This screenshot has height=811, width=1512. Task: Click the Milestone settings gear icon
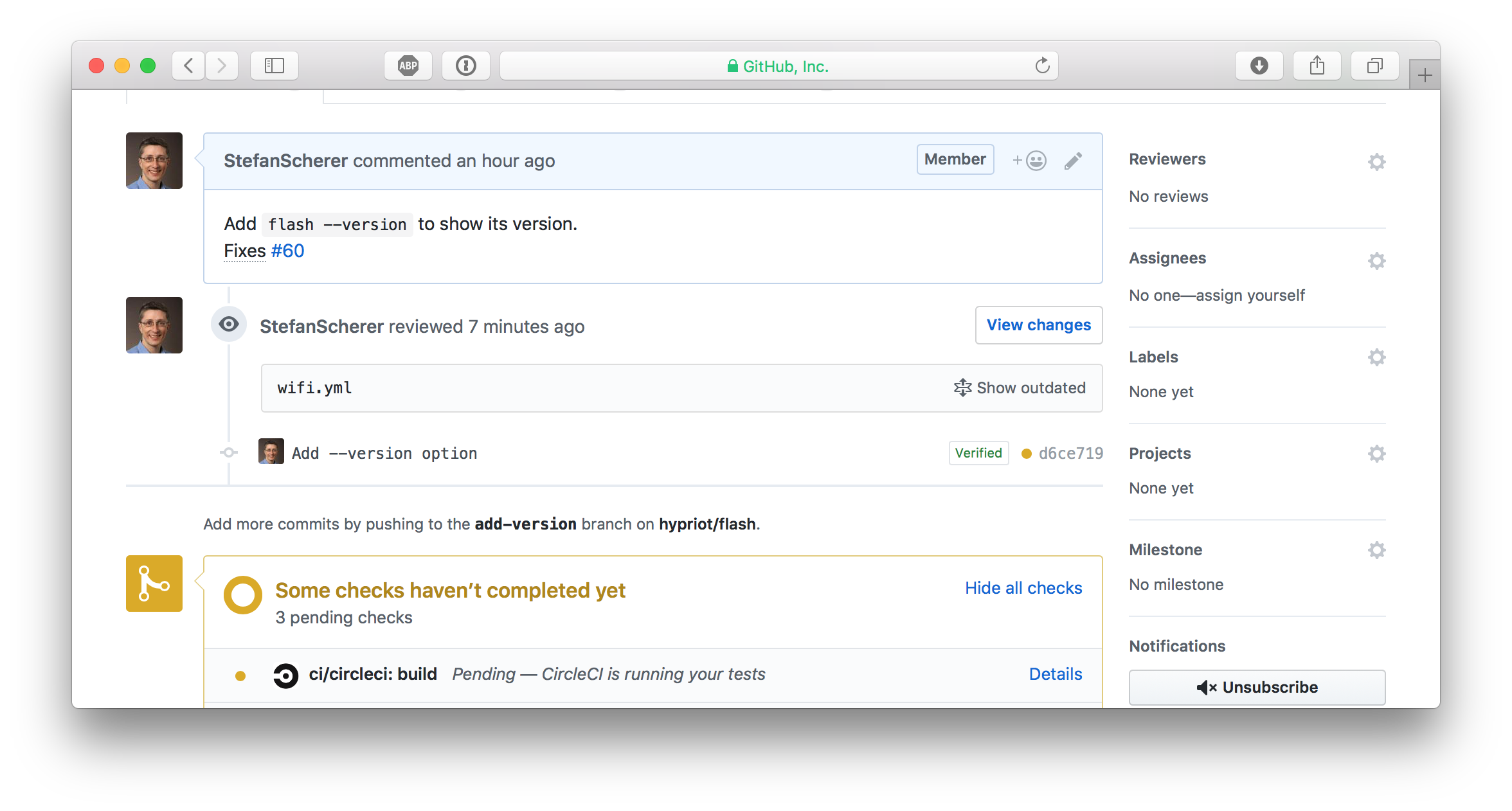[1377, 550]
